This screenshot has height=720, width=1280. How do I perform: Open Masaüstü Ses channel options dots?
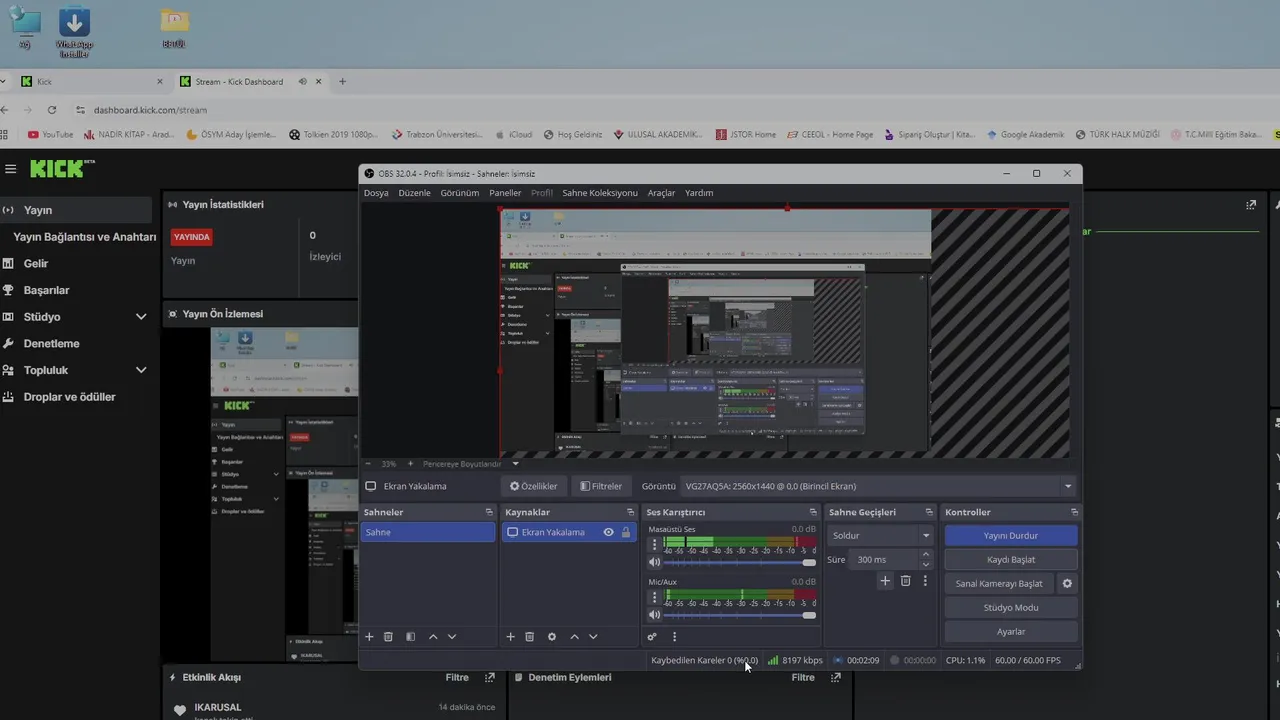(x=655, y=545)
